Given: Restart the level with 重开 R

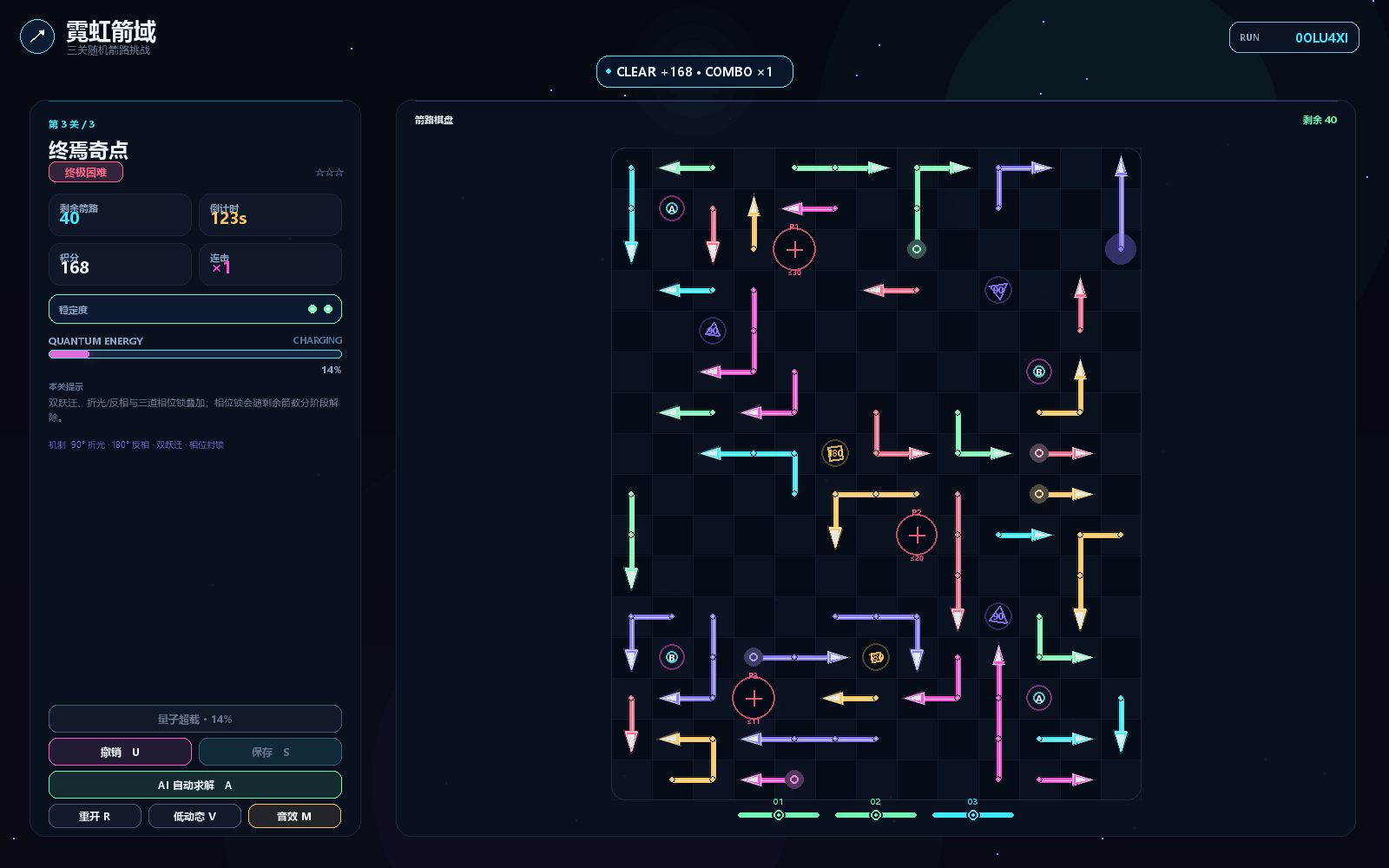Looking at the screenshot, I should coord(95,816).
